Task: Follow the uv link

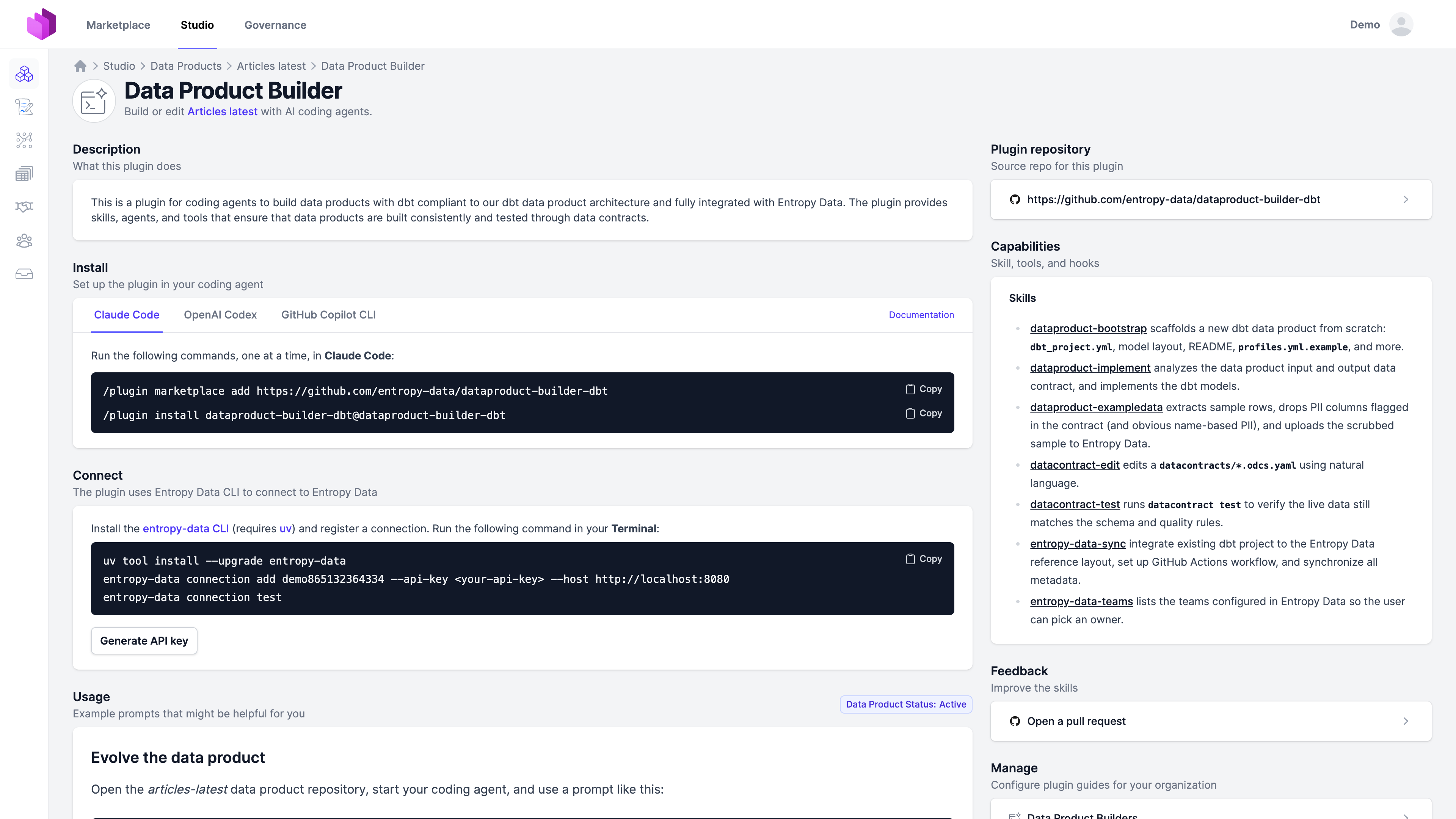Action: 286,529
